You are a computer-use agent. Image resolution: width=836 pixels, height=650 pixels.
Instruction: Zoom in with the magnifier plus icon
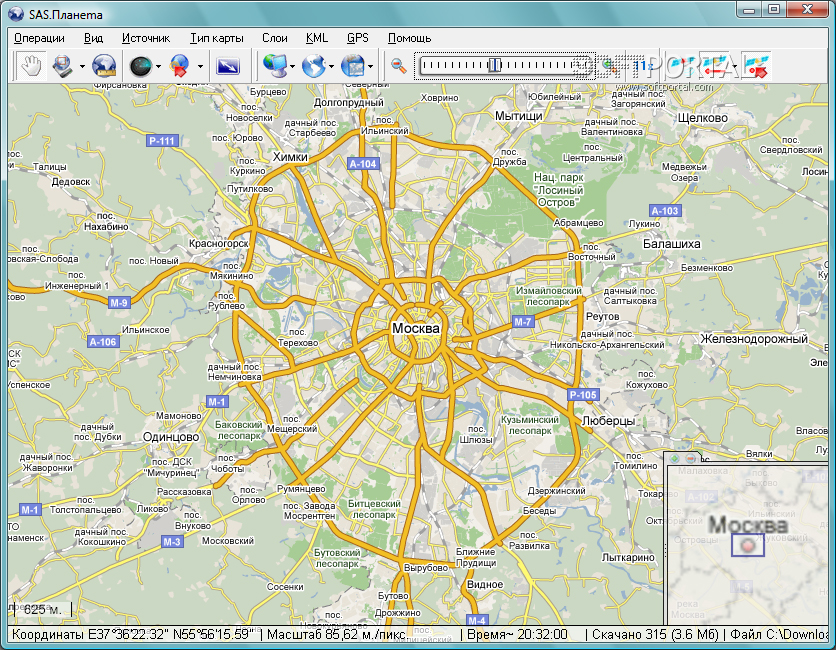[609, 66]
